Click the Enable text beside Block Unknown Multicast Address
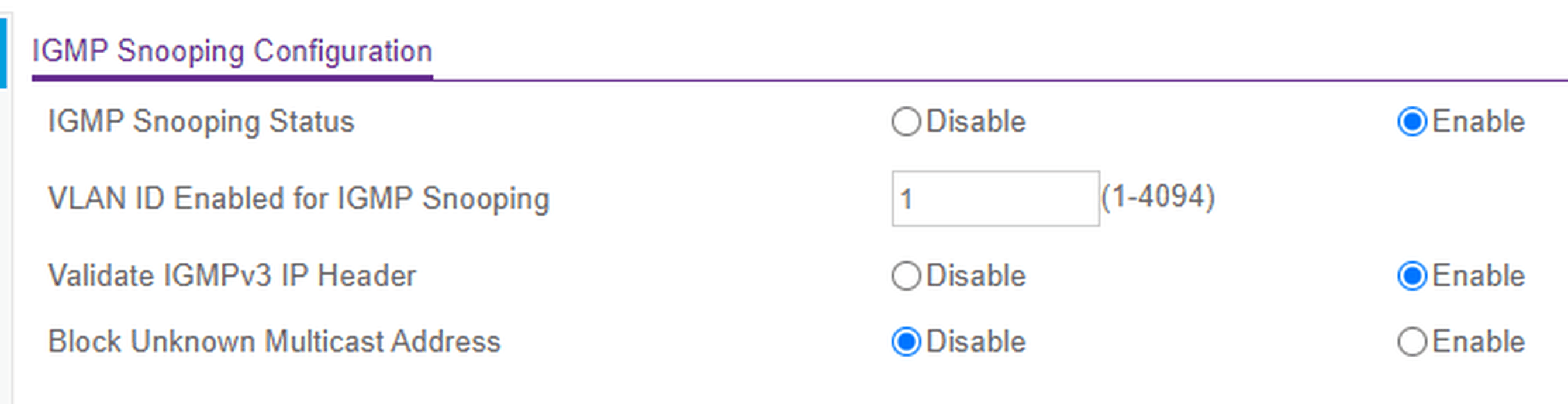This screenshot has height=404, width=1568. (x=1478, y=342)
